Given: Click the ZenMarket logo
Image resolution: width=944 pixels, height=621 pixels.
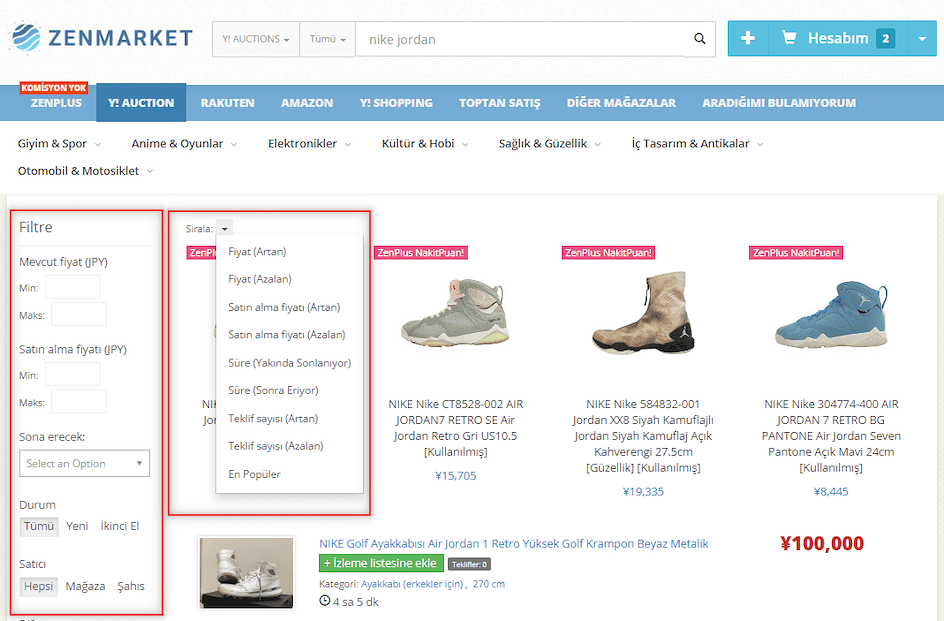Looking at the screenshot, I should point(102,38).
